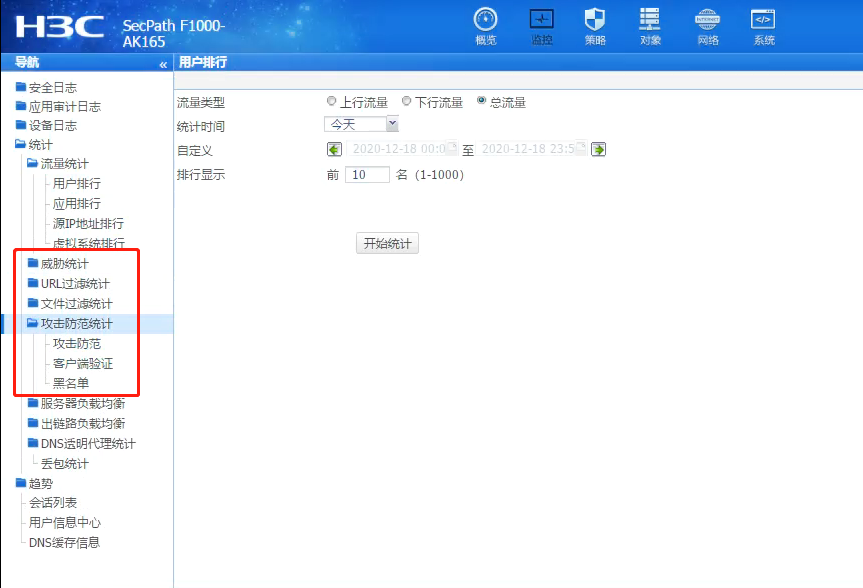The image size is (863, 588).
Task: Click folder icon beside 应用审计日志
Action: click(x=21, y=106)
